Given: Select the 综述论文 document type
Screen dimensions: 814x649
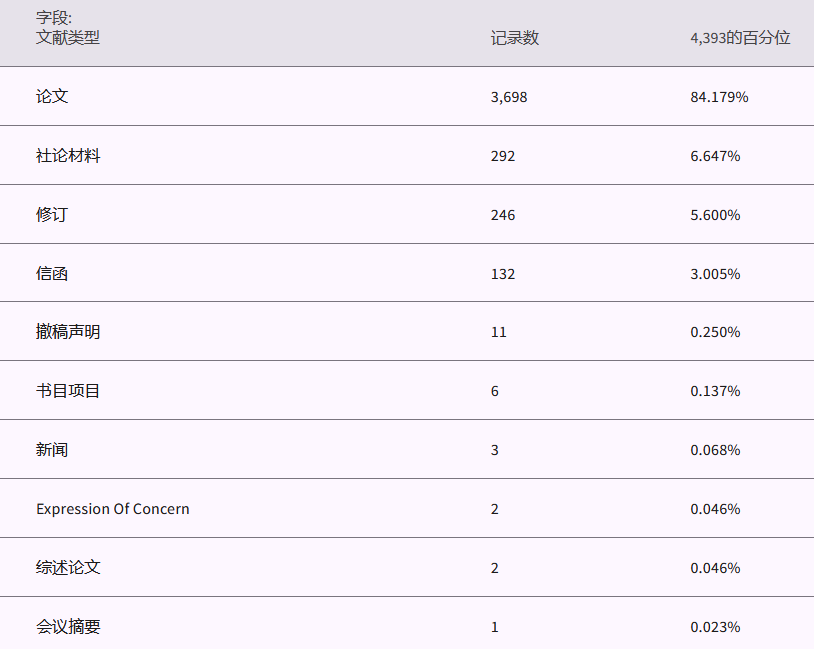Looking at the screenshot, I should pos(68,568).
